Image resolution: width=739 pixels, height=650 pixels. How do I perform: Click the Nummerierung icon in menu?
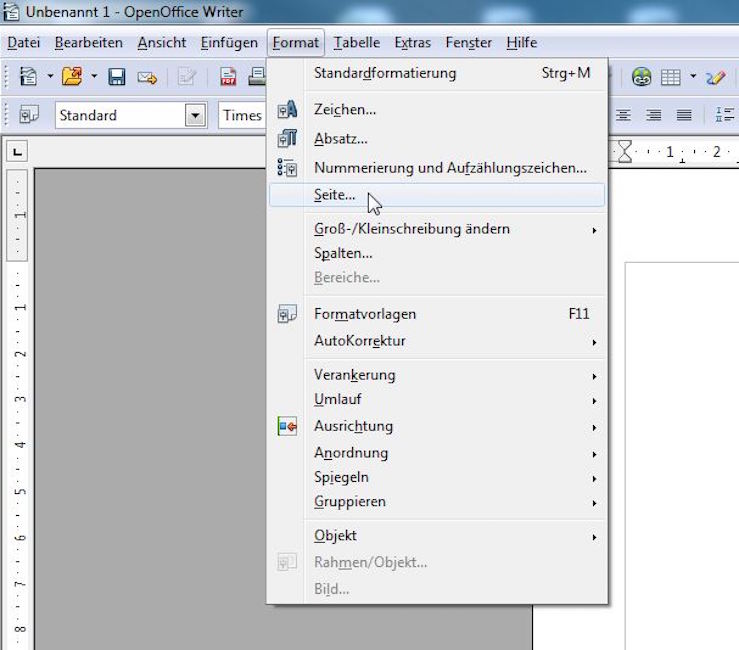point(287,168)
